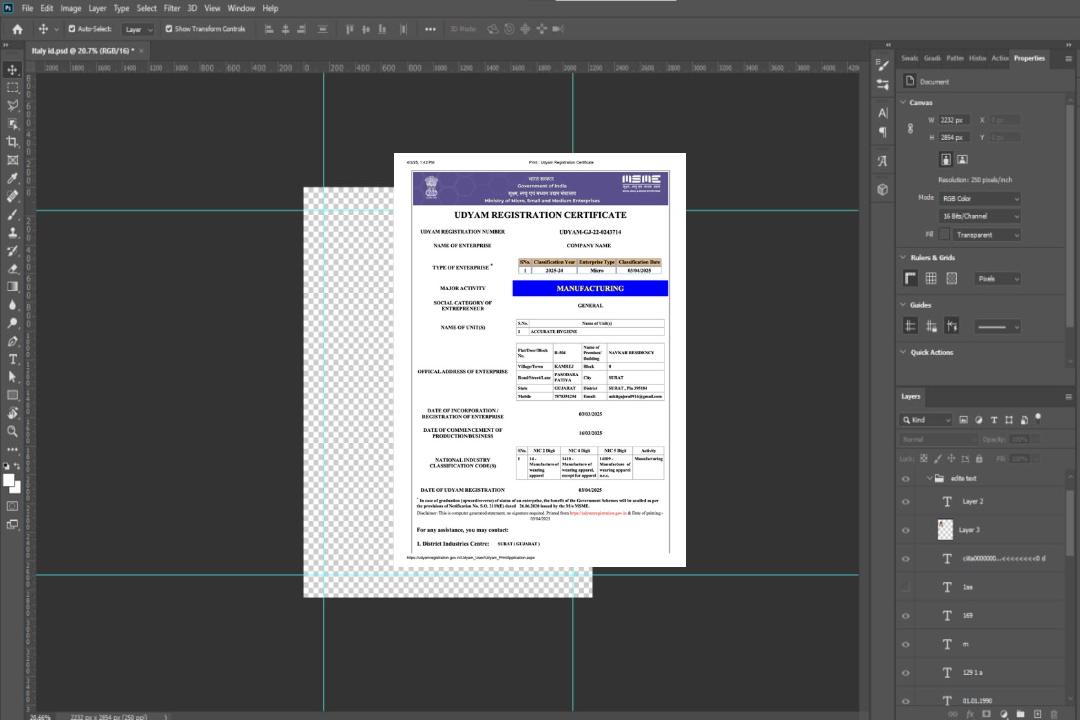Click the Home icon in options bar
1080x720 pixels.
click(x=17, y=29)
